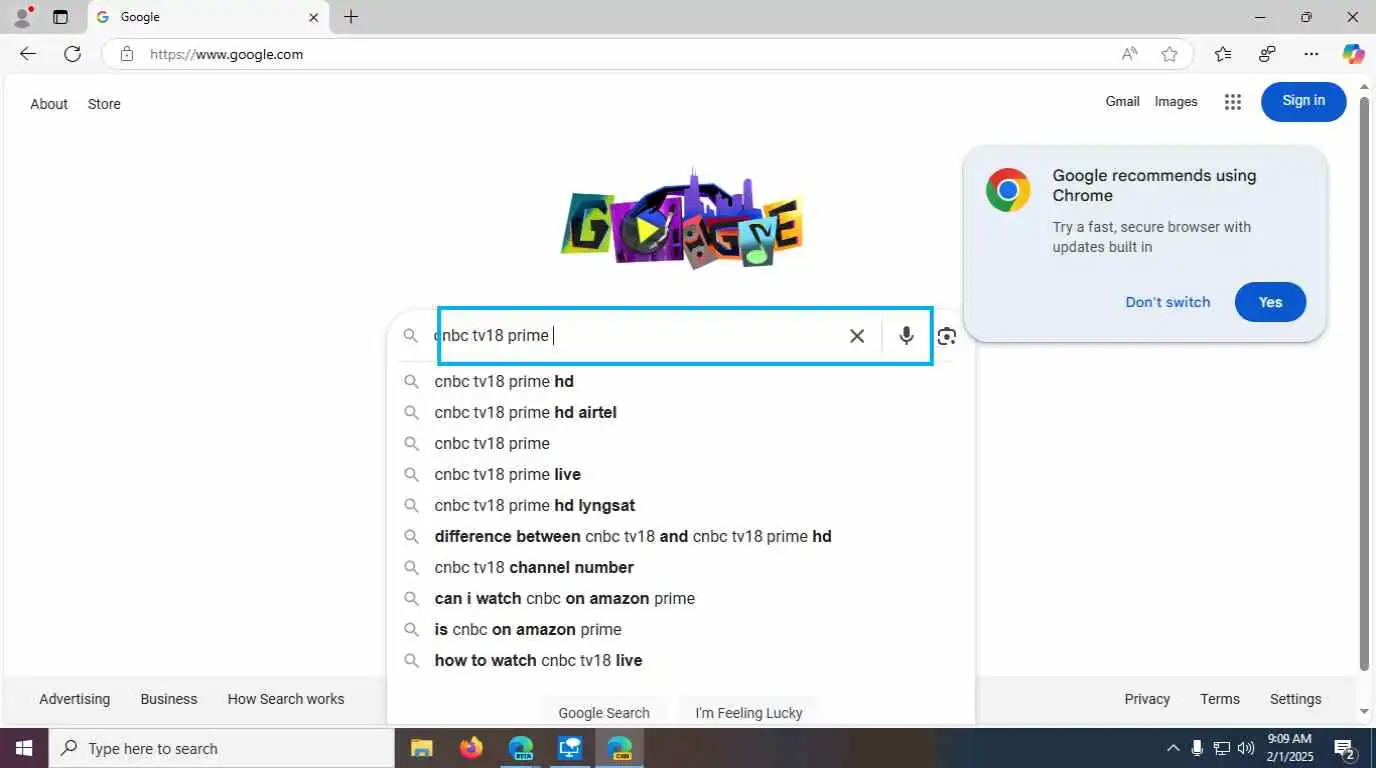Open the Business footer link
Image resolution: width=1376 pixels, height=768 pixels.
coord(169,699)
